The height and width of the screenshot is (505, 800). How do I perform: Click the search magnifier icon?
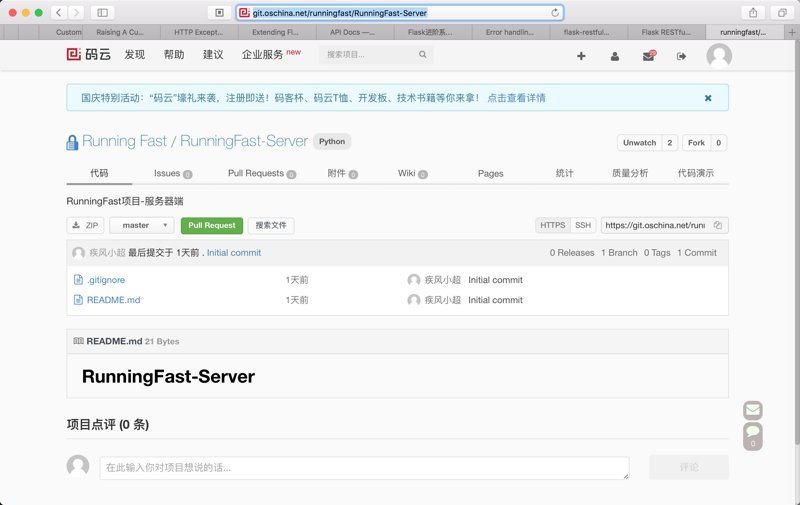click(422, 54)
